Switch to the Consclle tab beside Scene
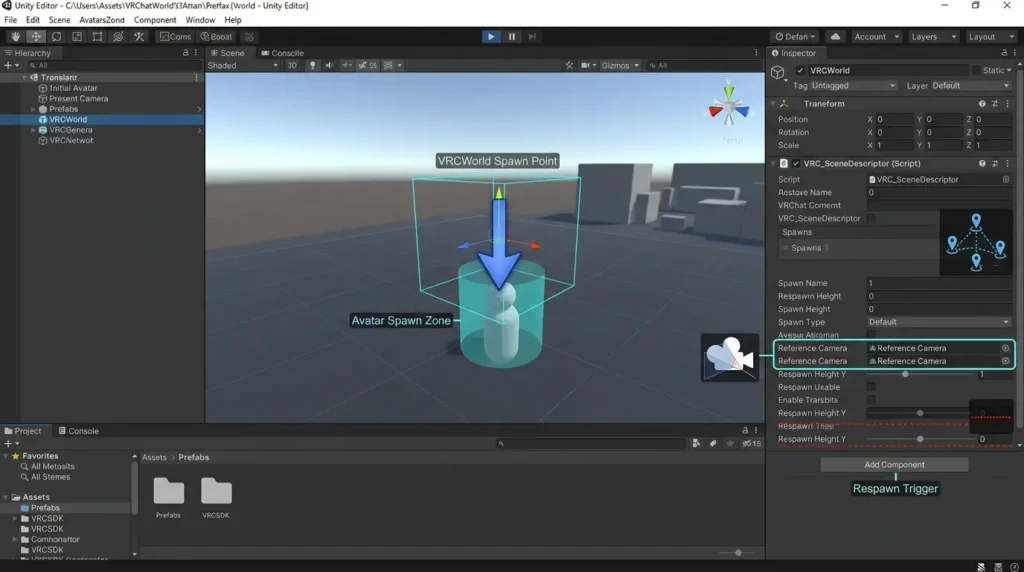The height and width of the screenshot is (572, 1024). pos(282,53)
